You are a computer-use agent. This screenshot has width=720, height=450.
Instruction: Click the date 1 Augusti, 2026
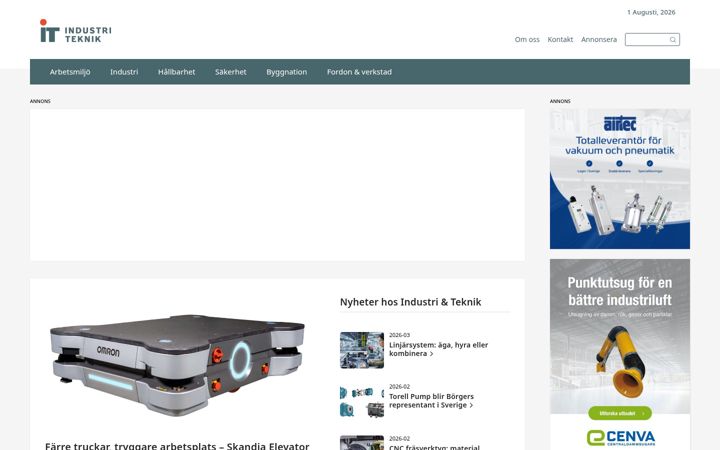point(651,12)
